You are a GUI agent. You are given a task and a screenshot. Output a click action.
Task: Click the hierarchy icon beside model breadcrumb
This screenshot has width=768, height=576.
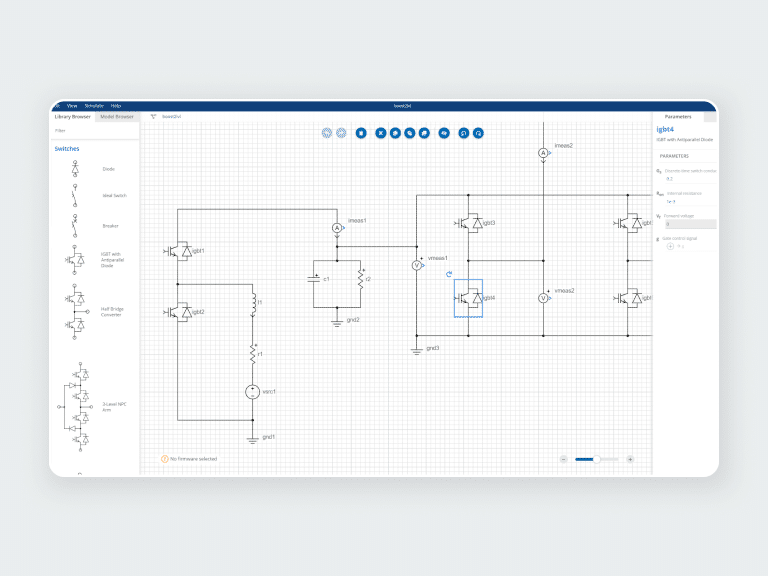[153, 117]
